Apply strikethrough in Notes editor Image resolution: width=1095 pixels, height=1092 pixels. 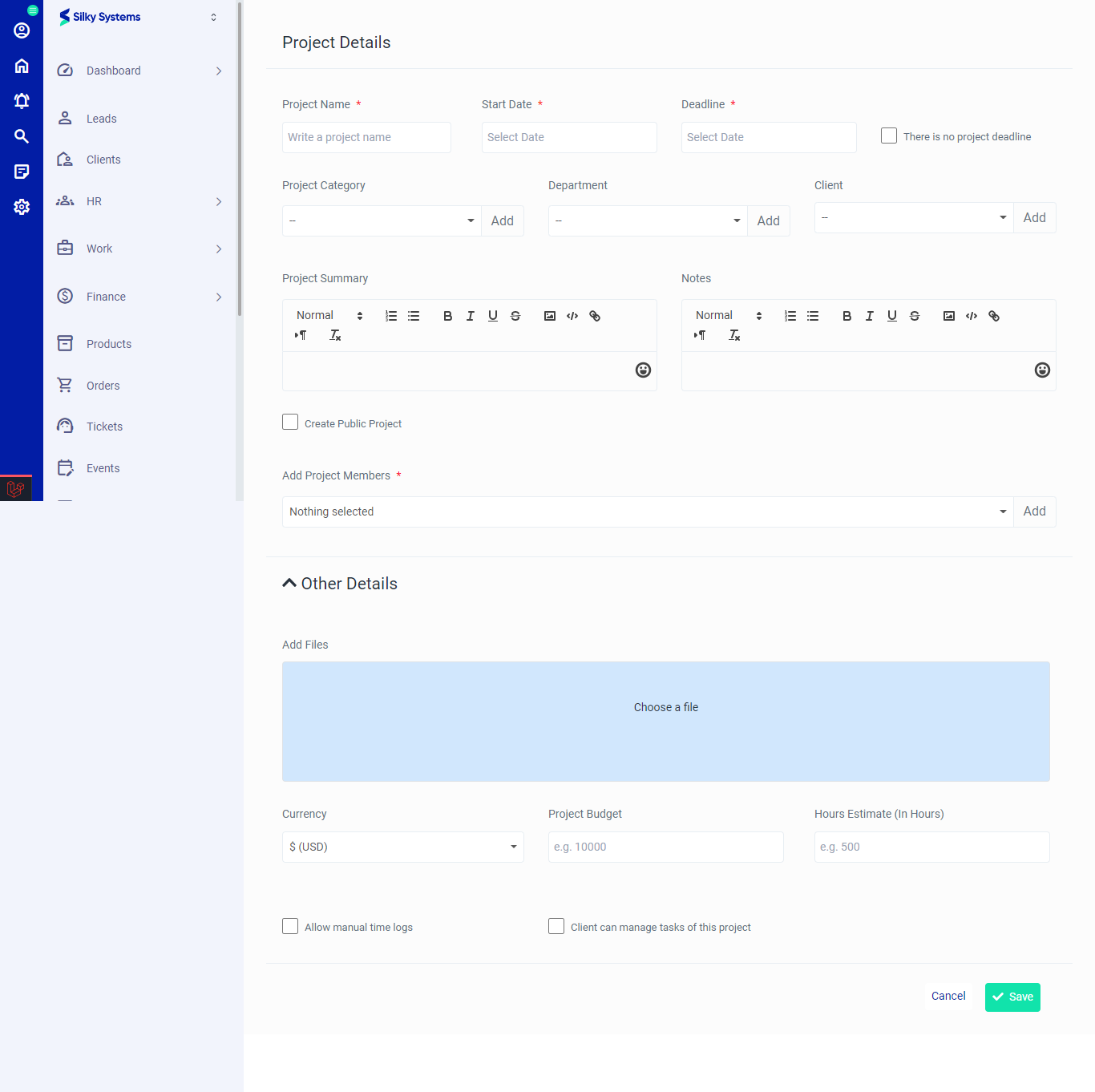point(915,315)
